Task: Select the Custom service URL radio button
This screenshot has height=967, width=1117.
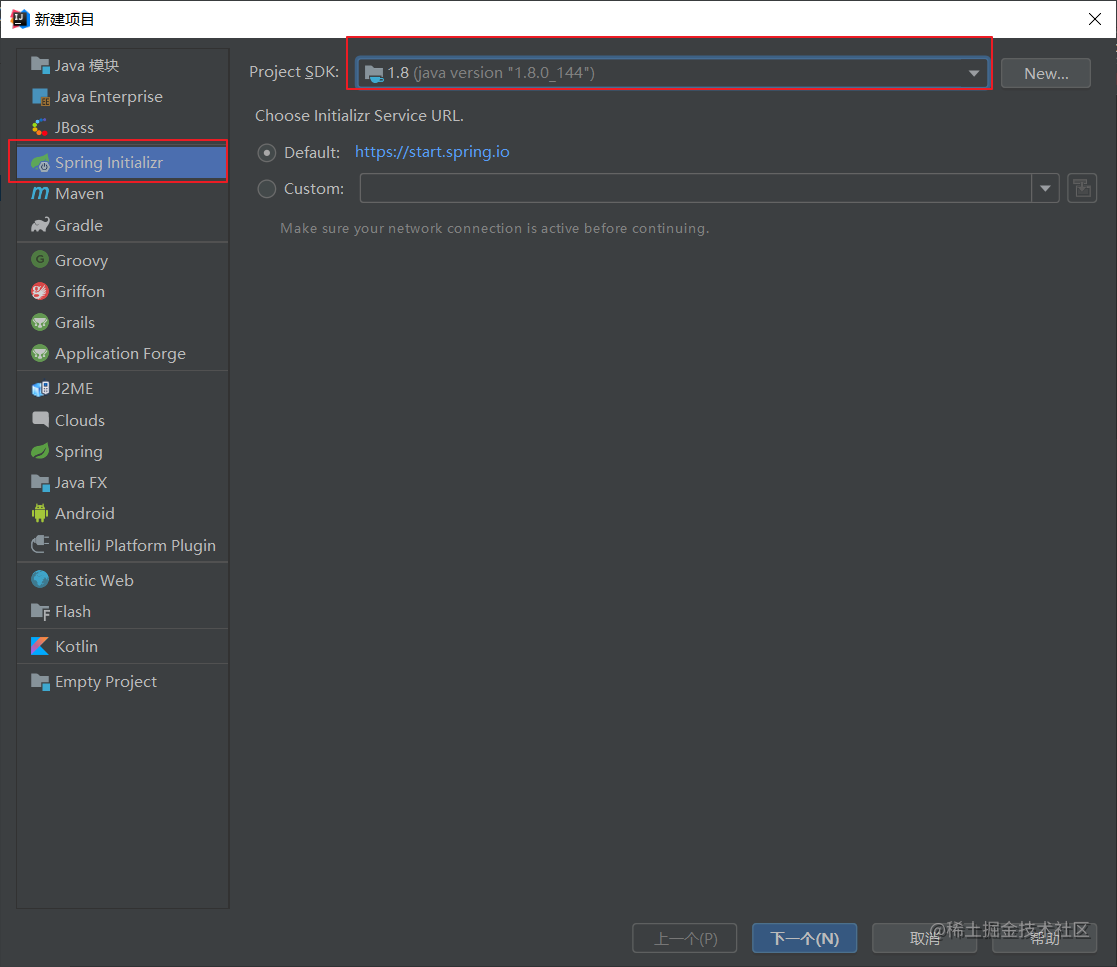Action: [266, 189]
